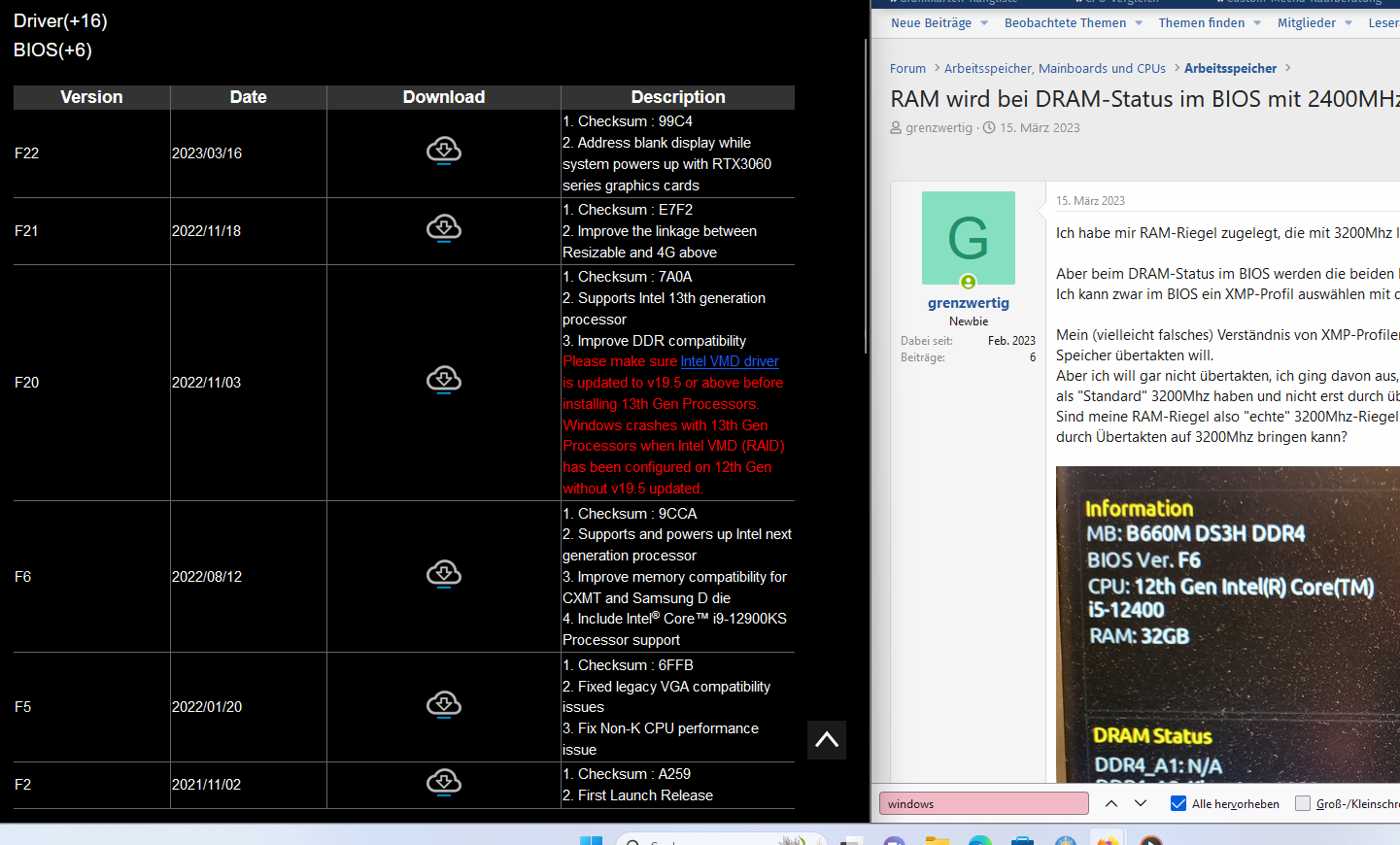The height and width of the screenshot is (845, 1400).
Task: Open Arbeitsspeicher, Mainboards und CPUs breadcrumb
Action: 1055,69
